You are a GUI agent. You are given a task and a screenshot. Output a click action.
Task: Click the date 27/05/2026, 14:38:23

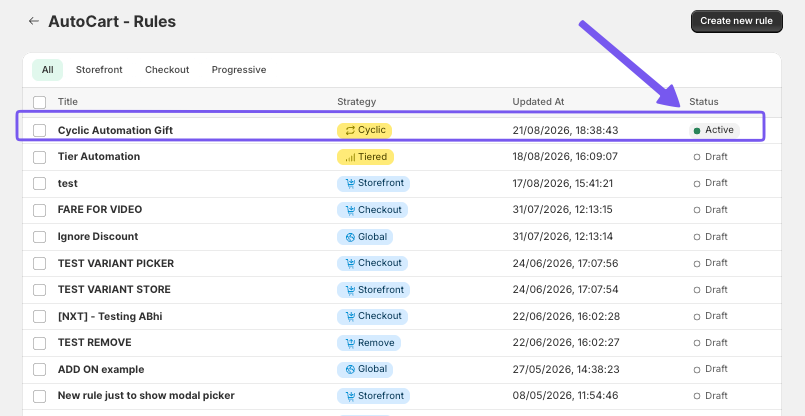[x=566, y=369]
